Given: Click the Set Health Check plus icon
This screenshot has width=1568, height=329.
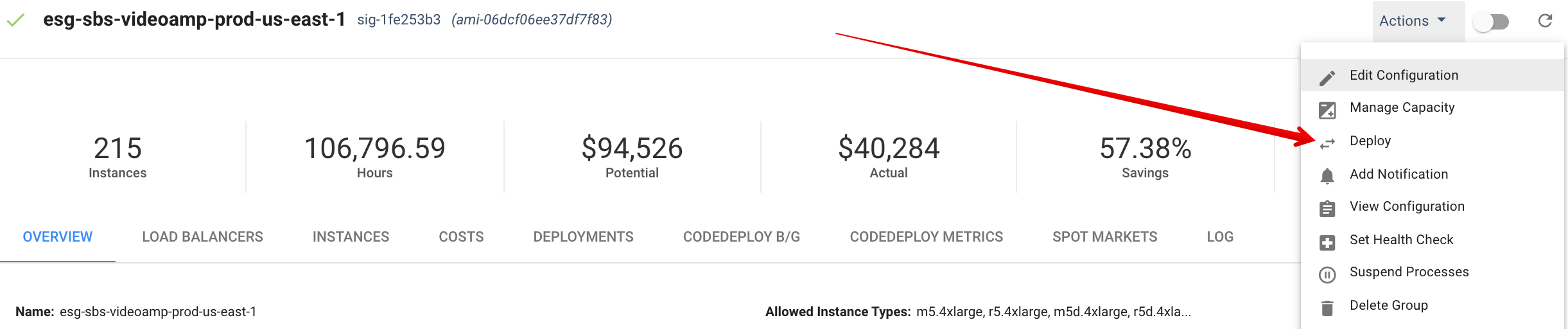Looking at the screenshot, I should 1327,242.
